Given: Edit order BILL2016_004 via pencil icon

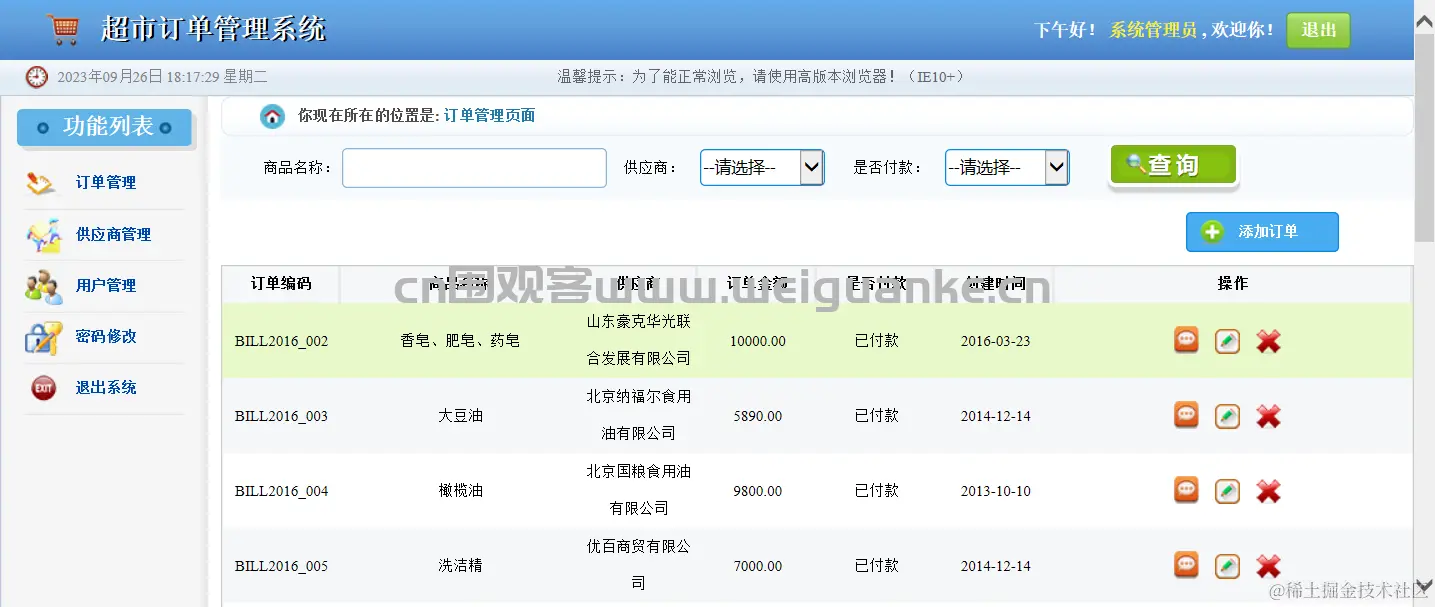Looking at the screenshot, I should pyautogui.click(x=1227, y=491).
